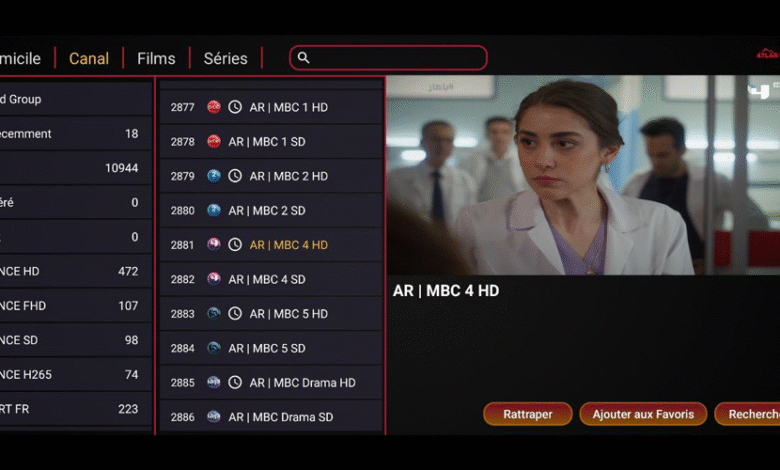
Task: Focus the search input field
Action: (x=395, y=58)
